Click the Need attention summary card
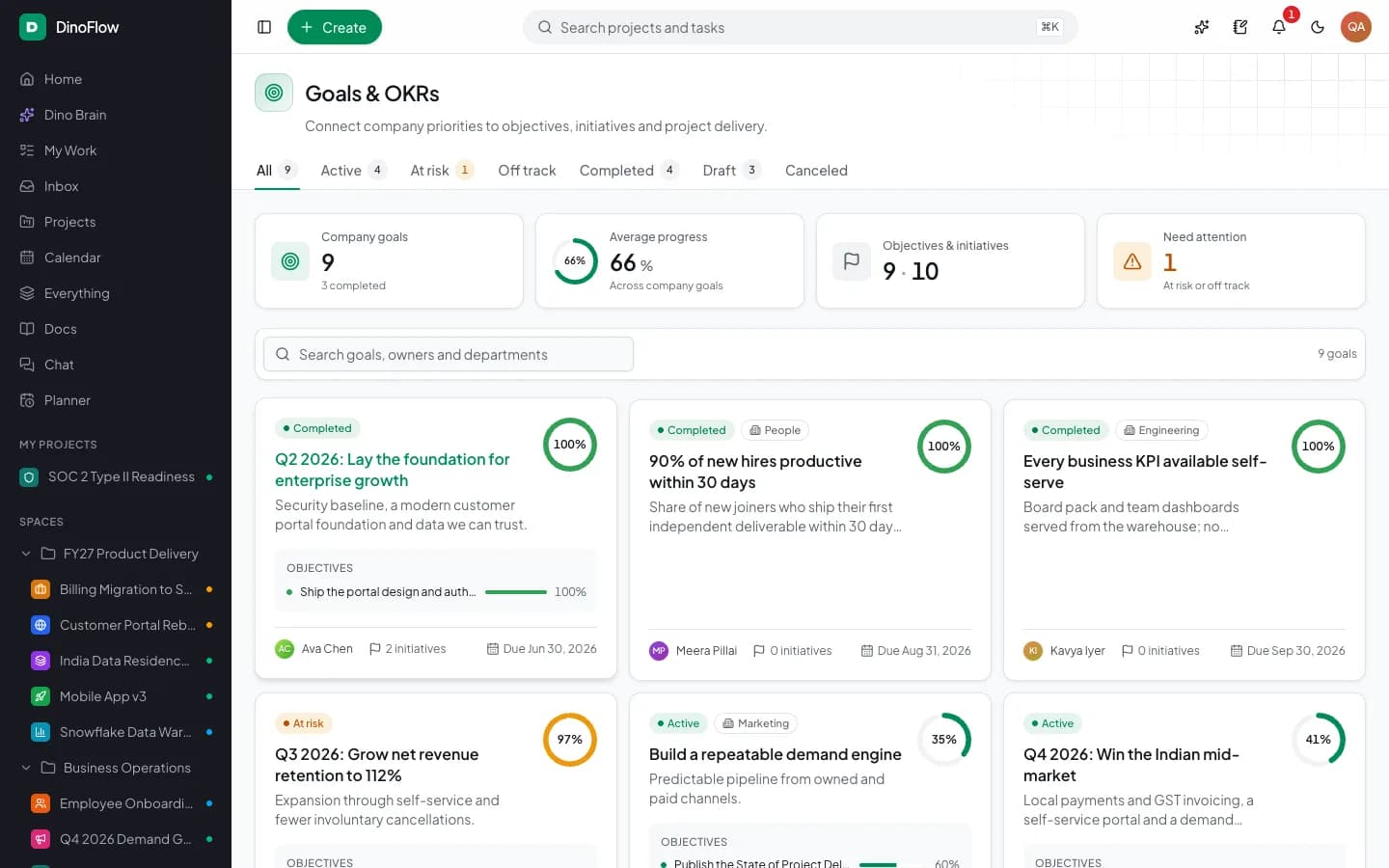The image size is (1389, 868). tap(1231, 261)
